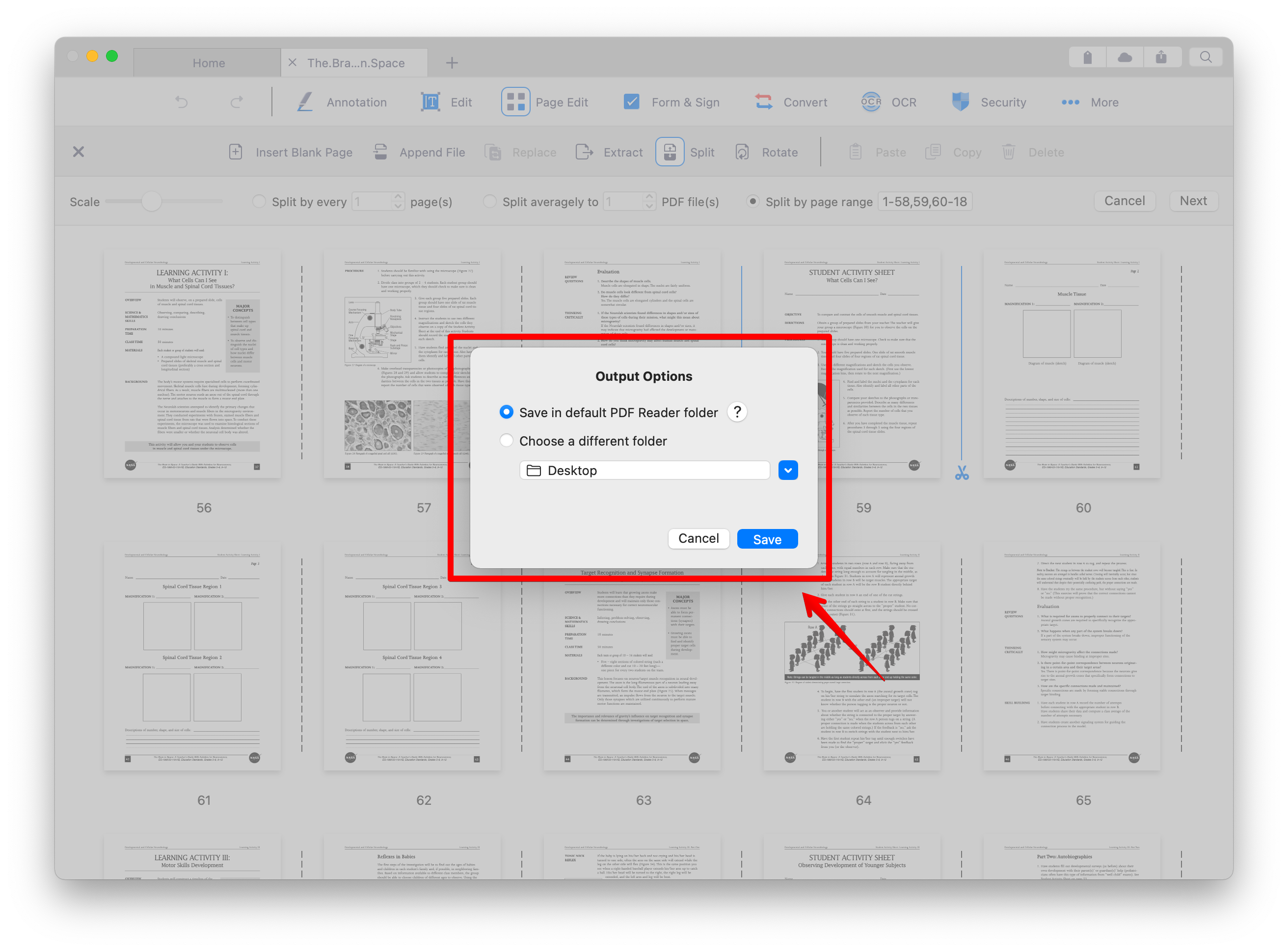Screen dimensions: 1288x952
Task: Click the page range input field
Action: pos(924,201)
